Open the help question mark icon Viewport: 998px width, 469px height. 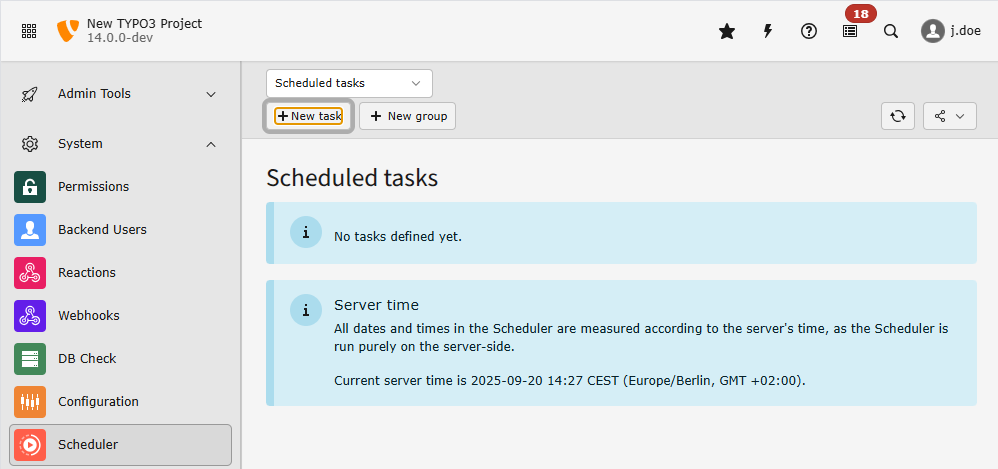coord(809,31)
